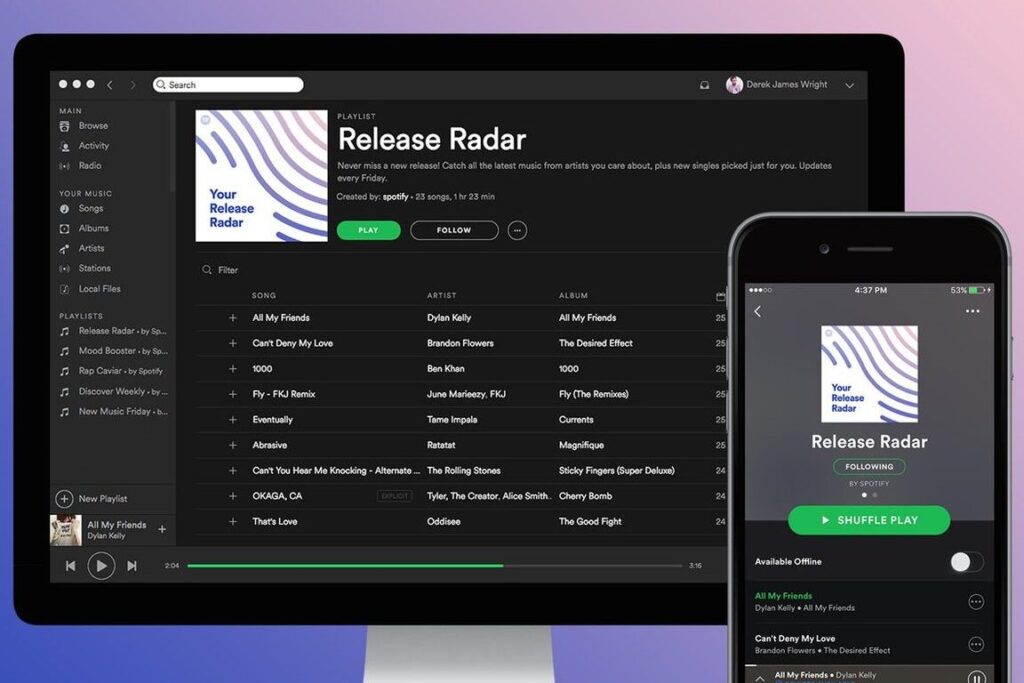Open Songs under Your Music

[91, 208]
